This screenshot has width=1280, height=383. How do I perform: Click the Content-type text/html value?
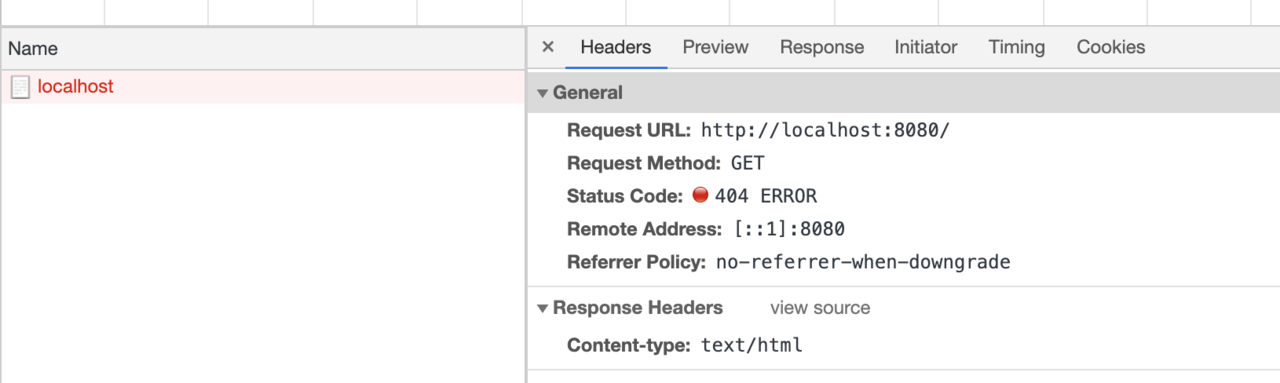click(752, 346)
